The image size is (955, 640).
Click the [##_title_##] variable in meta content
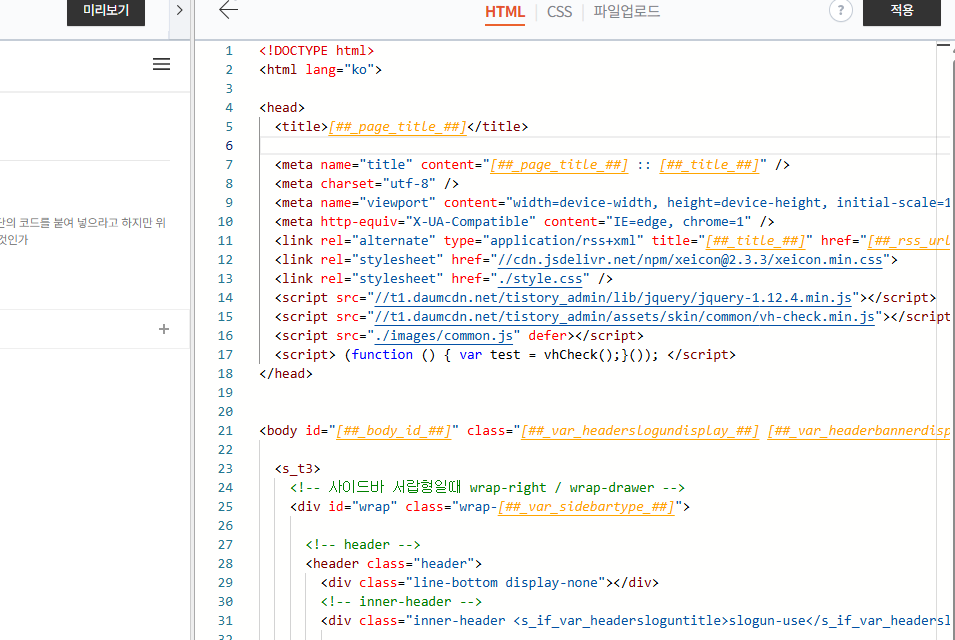[709, 165]
